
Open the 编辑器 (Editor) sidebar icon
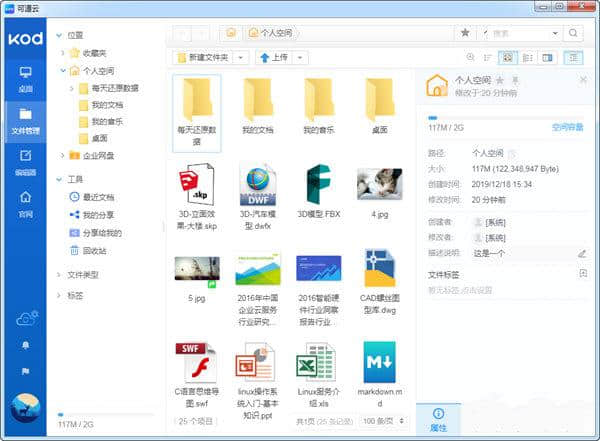24,160
